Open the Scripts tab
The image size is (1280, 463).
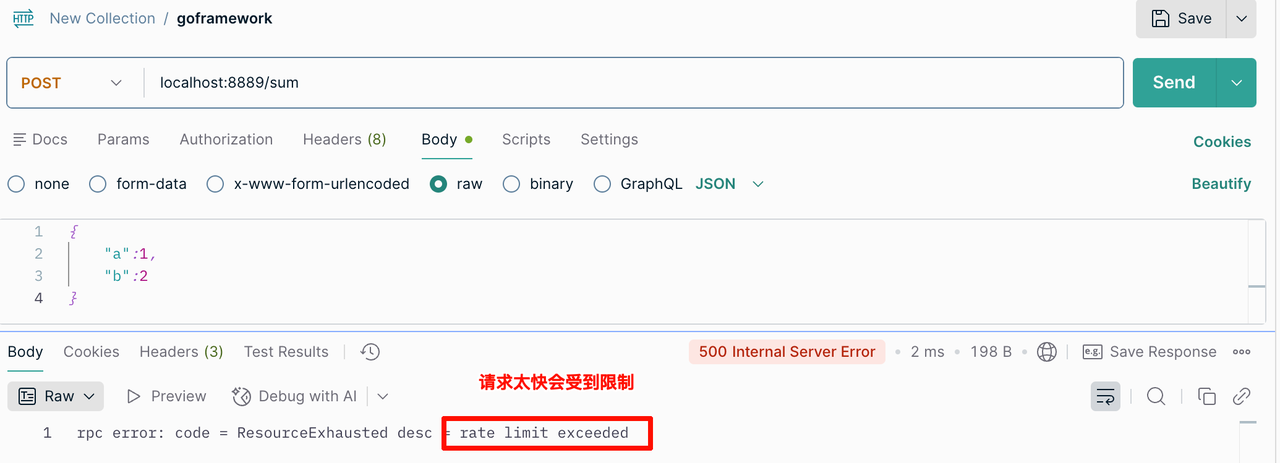[x=526, y=139]
